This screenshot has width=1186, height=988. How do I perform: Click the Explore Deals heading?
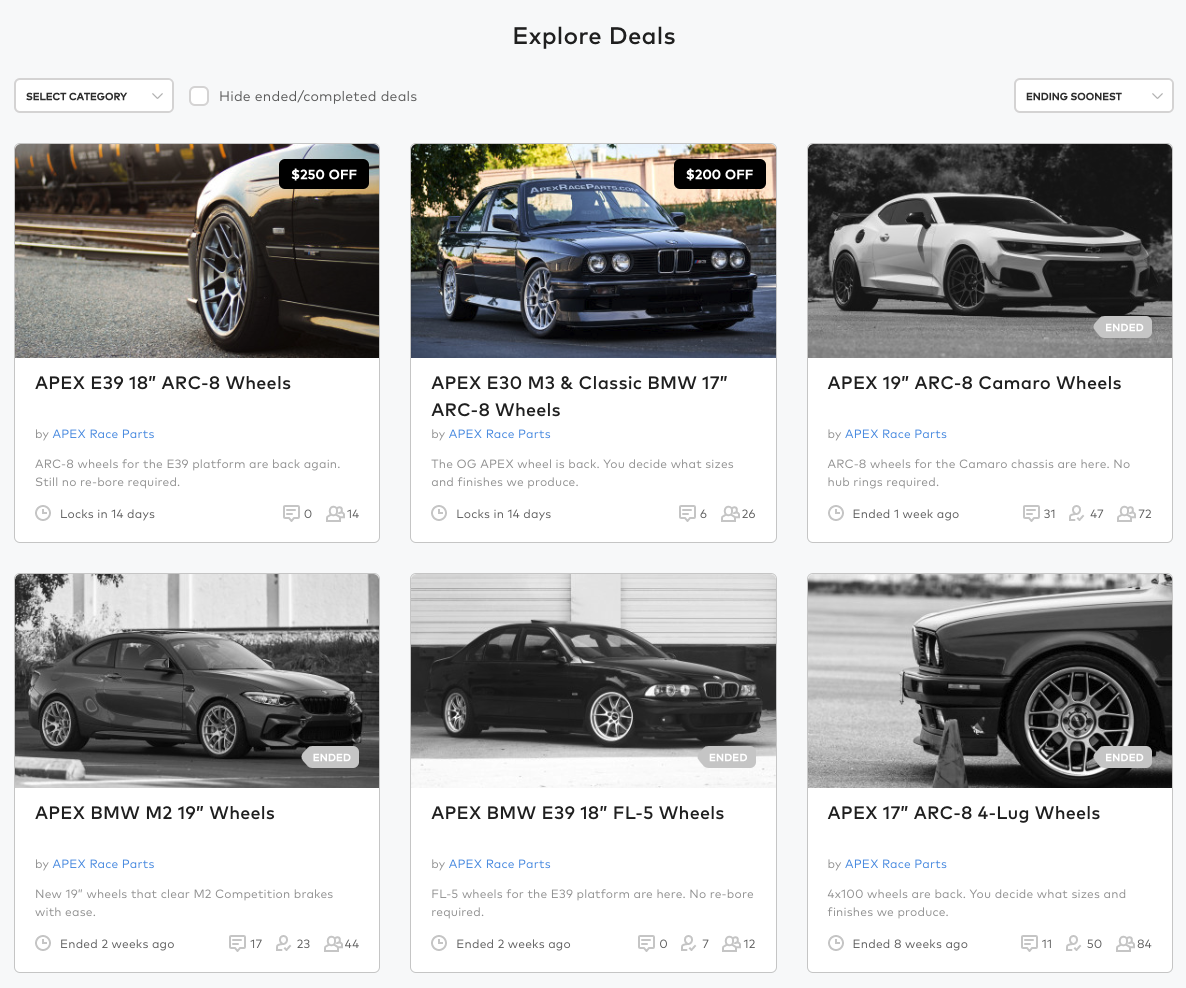pyautogui.click(x=594, y=36)
